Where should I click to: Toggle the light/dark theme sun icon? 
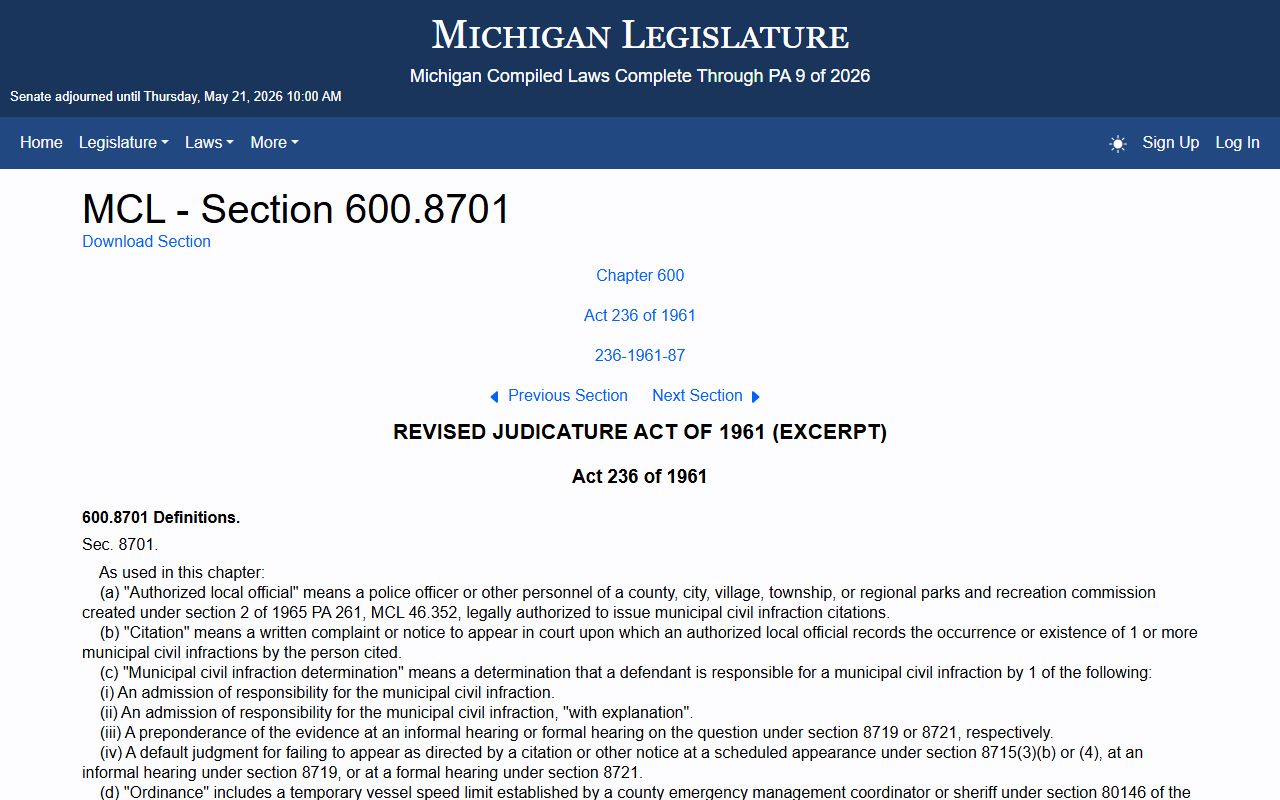click(x=1118, y=143)
